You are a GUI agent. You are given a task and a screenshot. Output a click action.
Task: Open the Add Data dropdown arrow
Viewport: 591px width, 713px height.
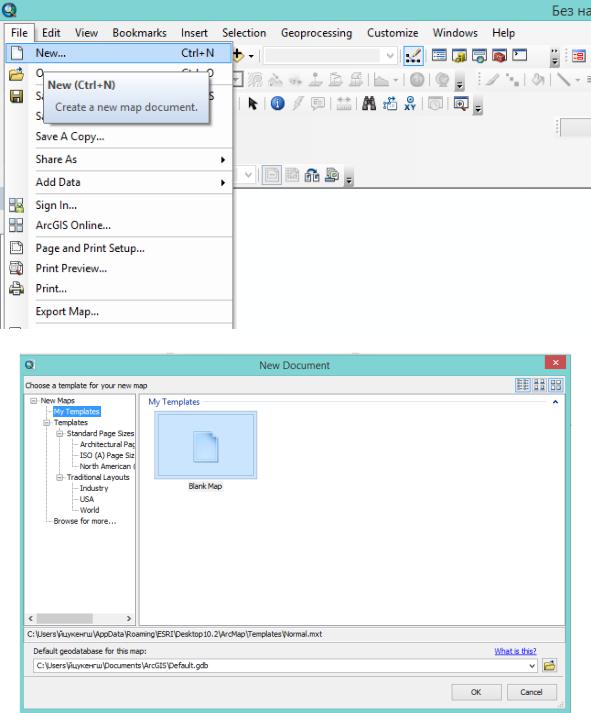[251, 56]
